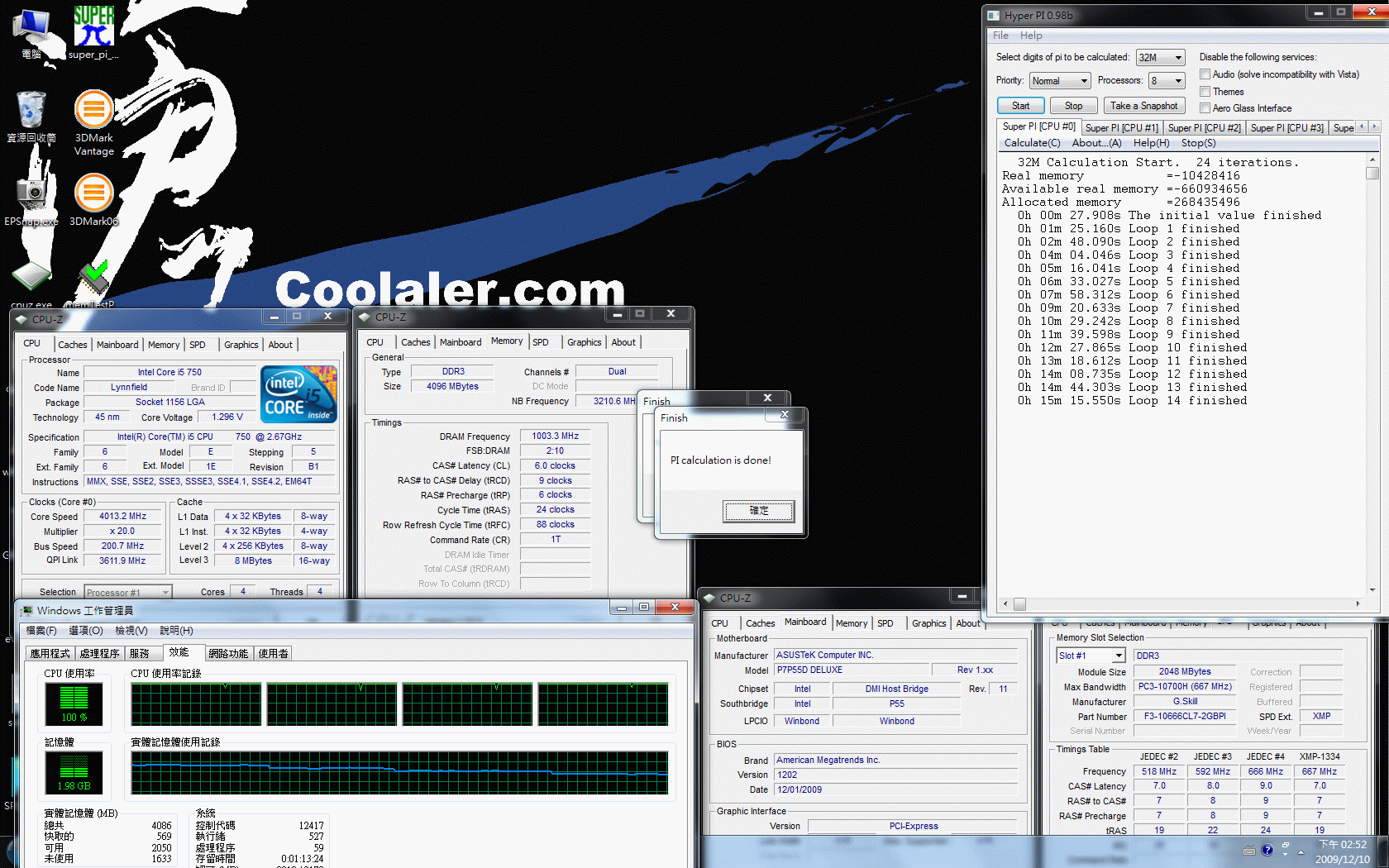Open the Graphics tab in Memory CPU-Z window
Image resolution: width=1389 pixels, height=868 pixels.
pyautogui.click(x=585, y=342)
